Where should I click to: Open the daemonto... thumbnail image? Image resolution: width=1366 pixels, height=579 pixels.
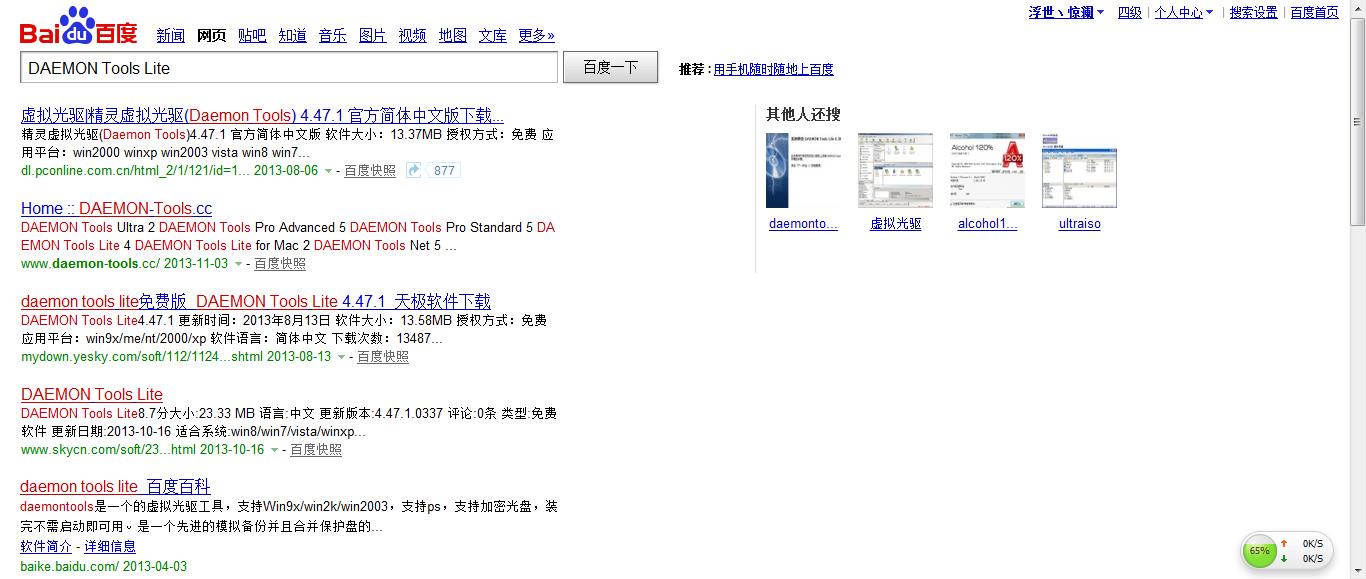803,170
